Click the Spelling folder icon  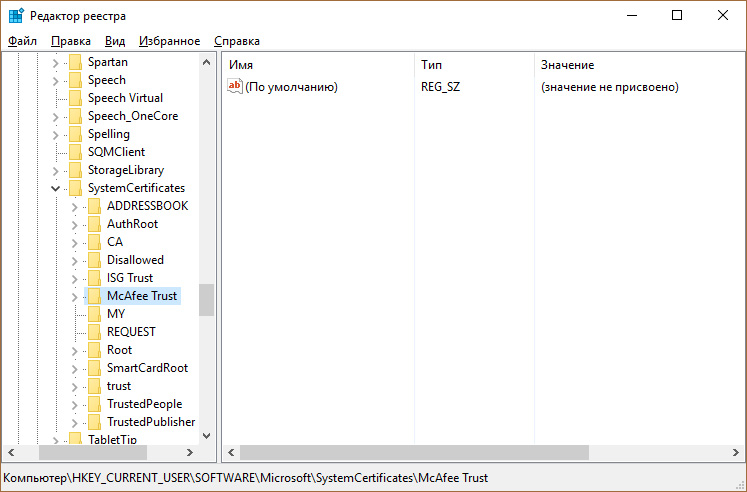click(x=75, y=134)
